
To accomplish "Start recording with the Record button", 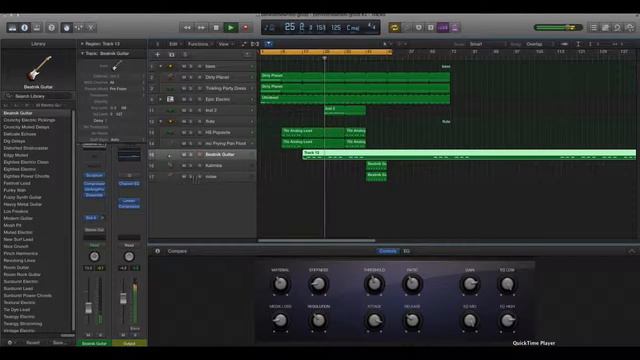I will [x=245, y=28].
